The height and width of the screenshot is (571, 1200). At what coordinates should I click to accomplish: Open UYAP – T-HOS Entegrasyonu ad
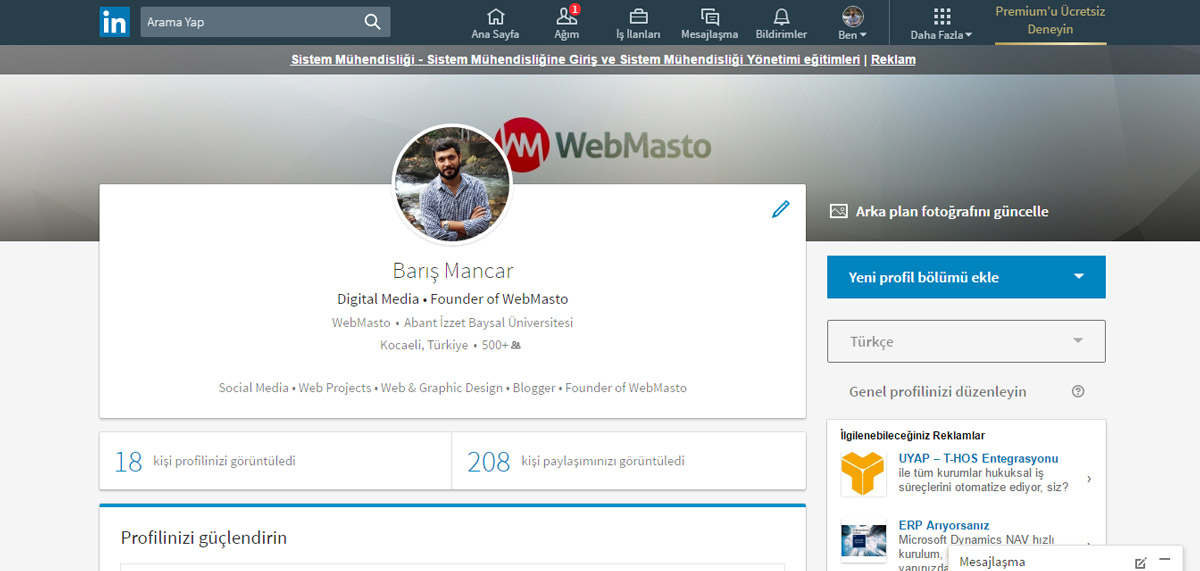[x=978, y=459]
